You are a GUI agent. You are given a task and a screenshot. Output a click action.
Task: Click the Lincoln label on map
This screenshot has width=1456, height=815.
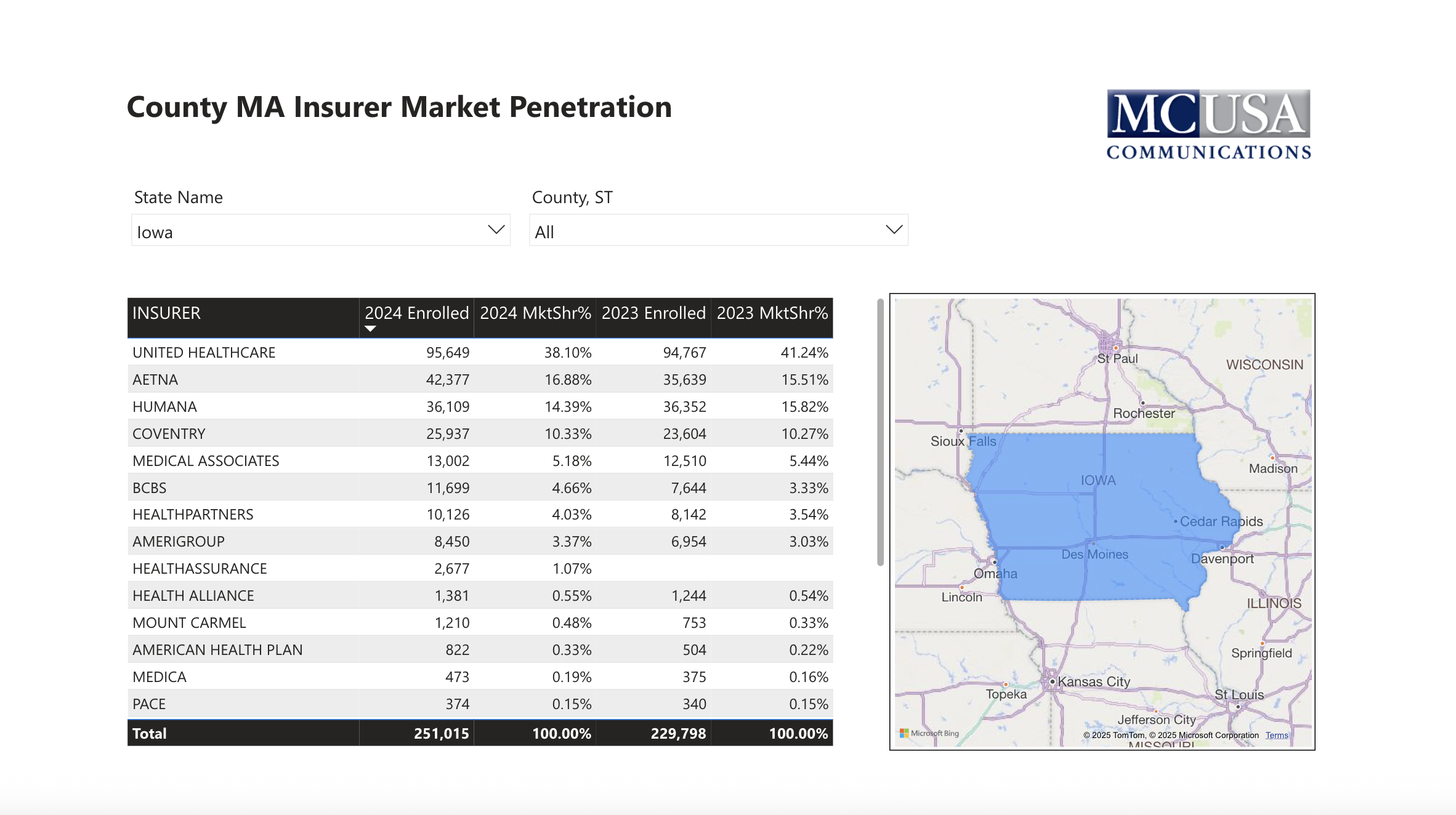961,596
